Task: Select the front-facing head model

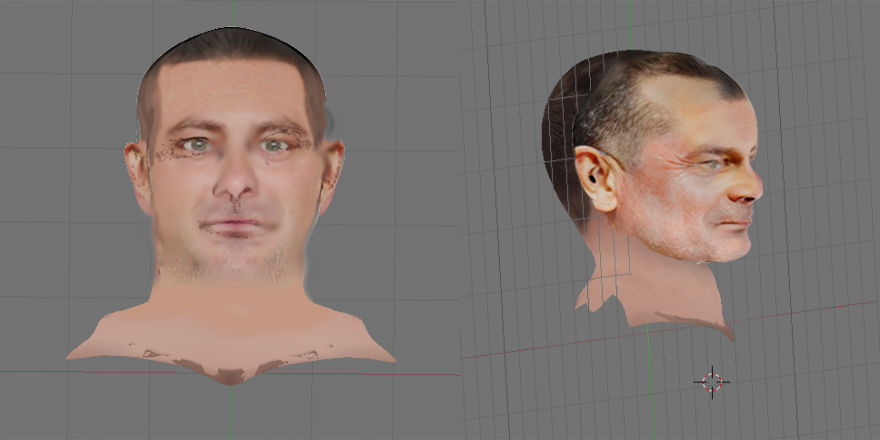Action: pos(231,205)
